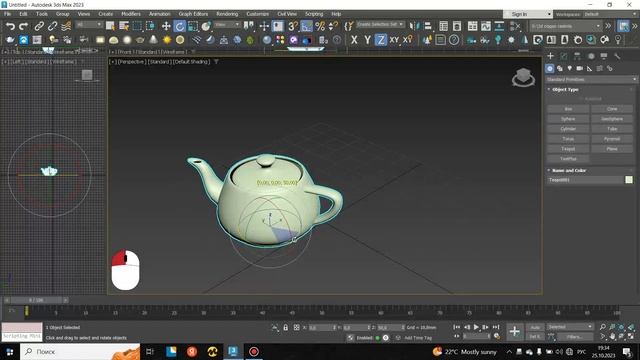
Task: Collapse the Object Type rollout
Action: pos(565,89)
